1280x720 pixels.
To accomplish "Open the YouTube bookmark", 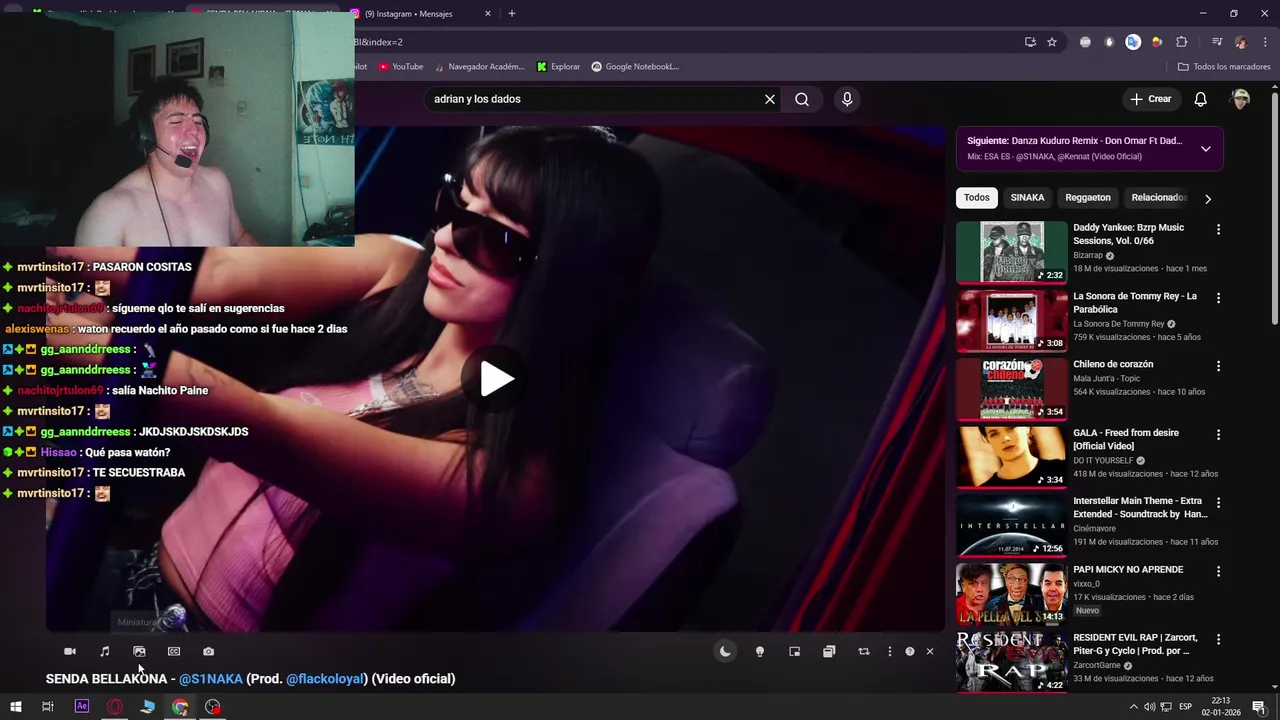I will click(400, 67).
